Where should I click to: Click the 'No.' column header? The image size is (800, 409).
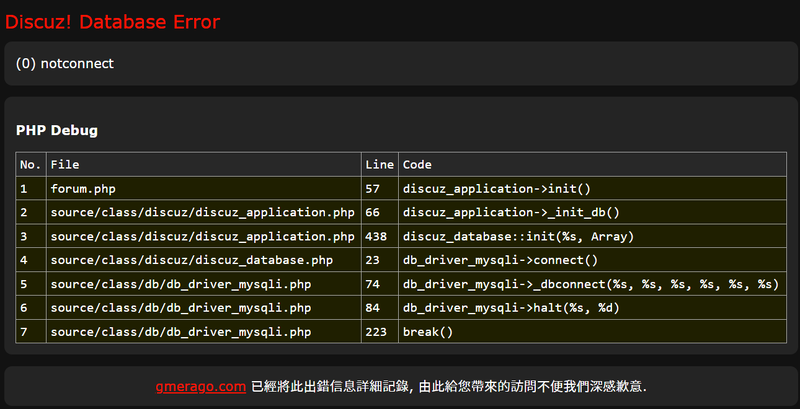pyautogui.click(x=31, y=165)
